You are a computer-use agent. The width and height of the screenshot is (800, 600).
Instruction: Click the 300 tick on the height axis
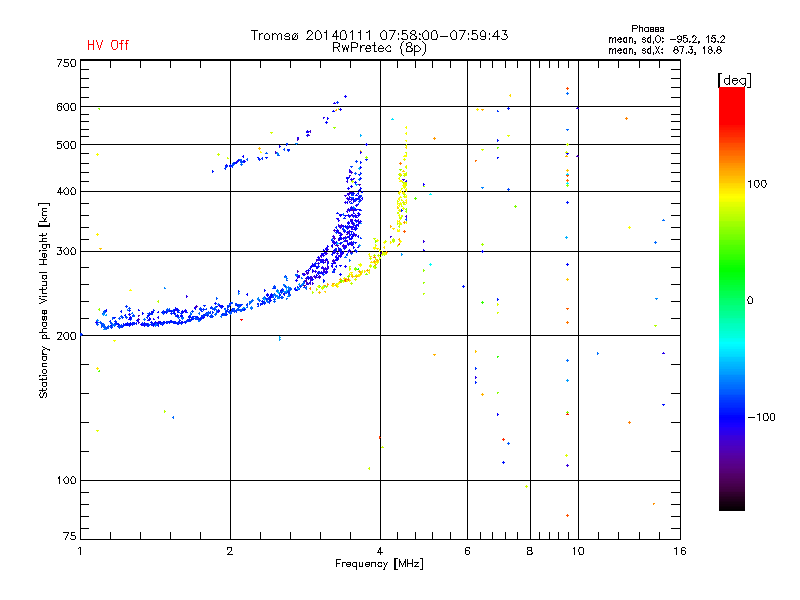(66, 251)
